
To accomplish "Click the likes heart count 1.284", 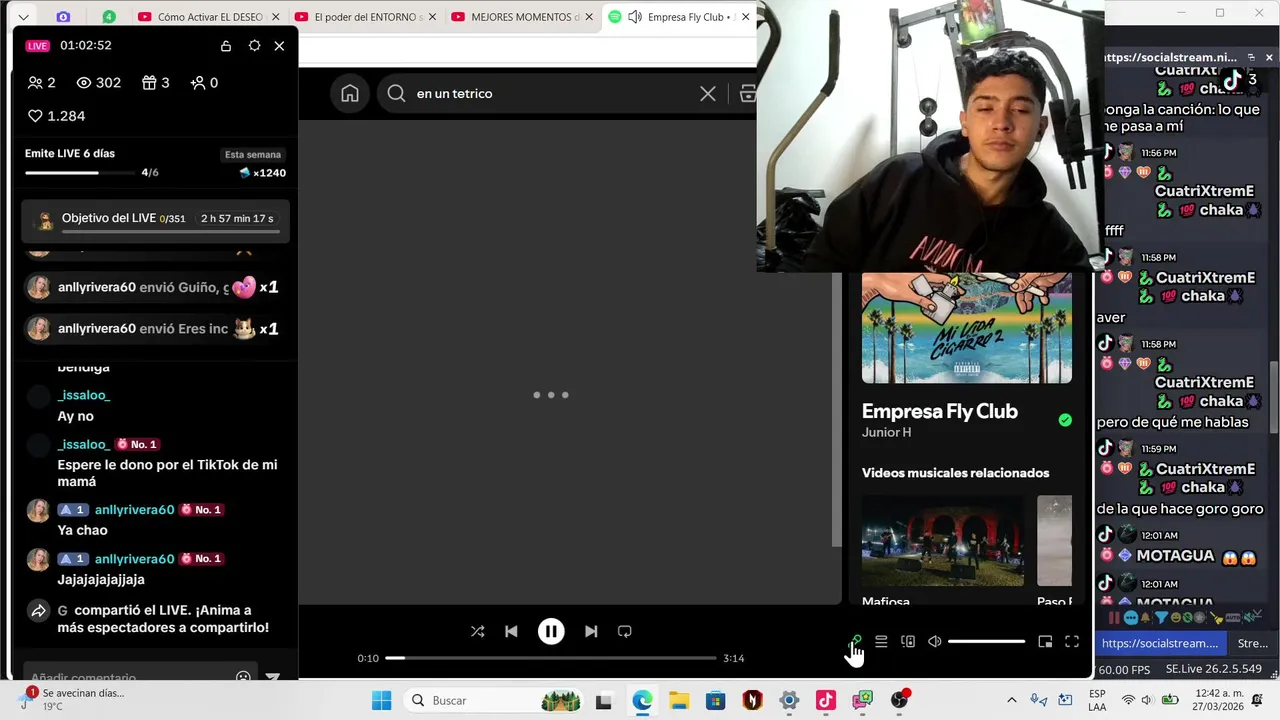I will point(56,116).
